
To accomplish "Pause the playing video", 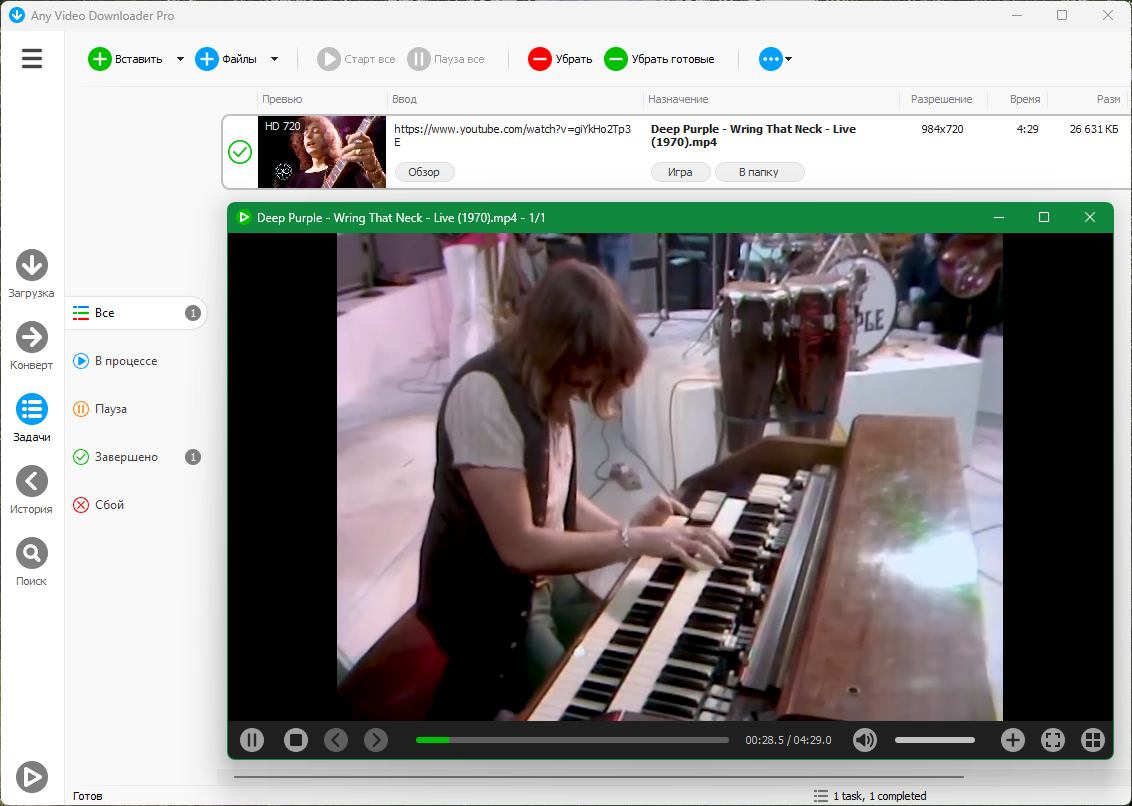I will tap(252, 740).
